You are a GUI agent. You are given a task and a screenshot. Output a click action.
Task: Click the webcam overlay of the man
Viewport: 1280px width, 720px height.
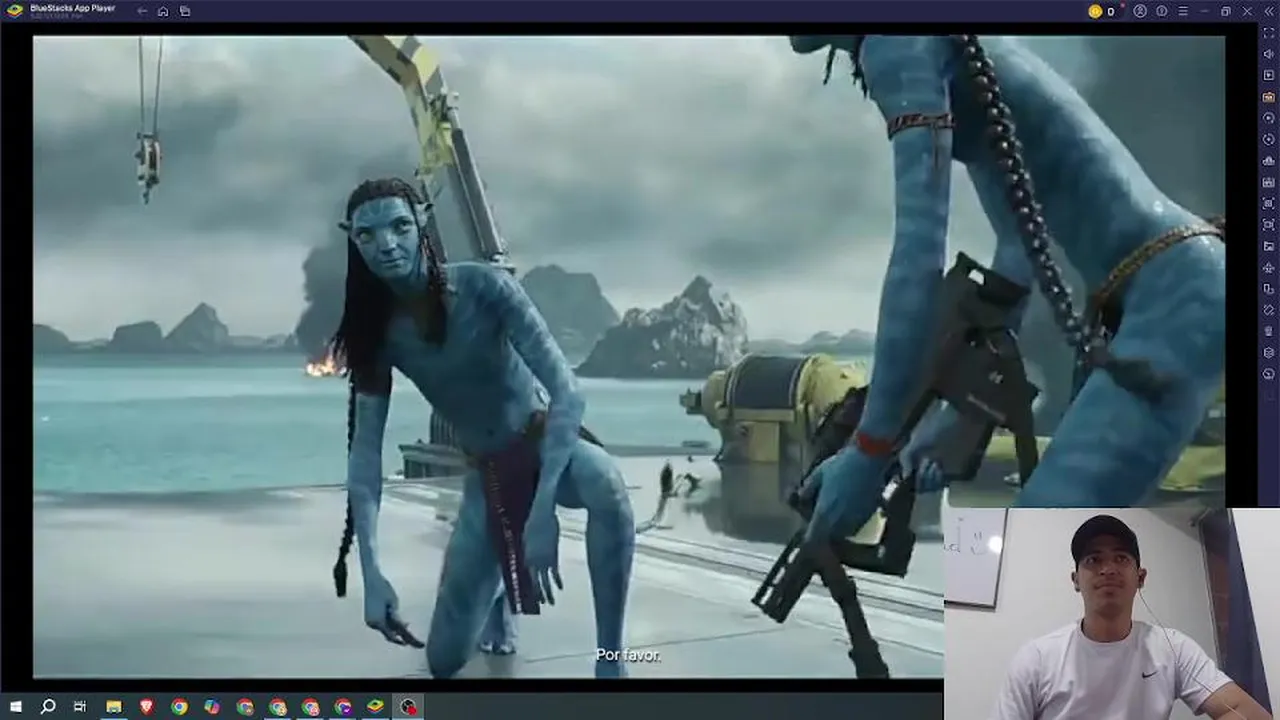click(x=1111, y=614)
